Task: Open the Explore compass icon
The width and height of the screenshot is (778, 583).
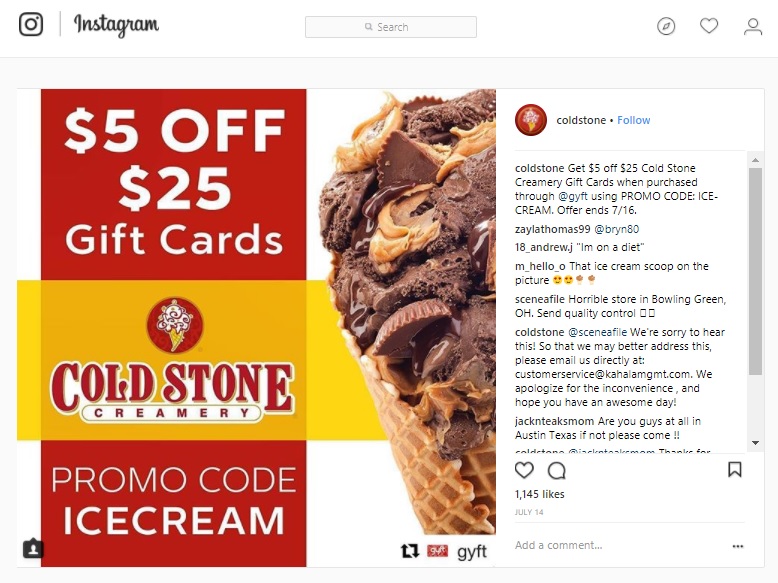Action: (666, 26)
